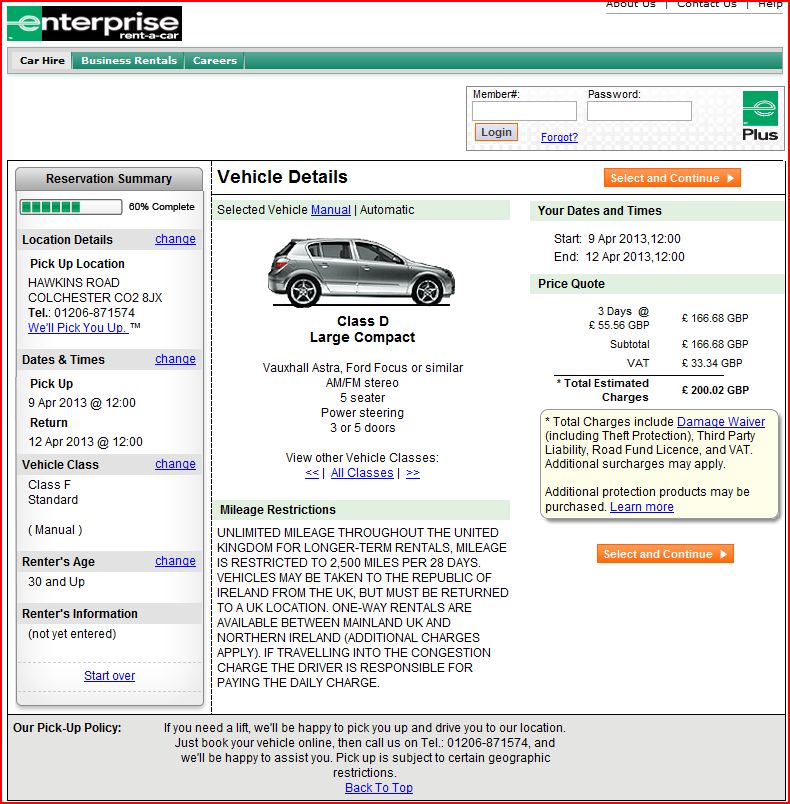Click the Start: 9 Apr 2013,12:00 line
The height and width of the screenshot is (804, 790).
pos(617,239)
